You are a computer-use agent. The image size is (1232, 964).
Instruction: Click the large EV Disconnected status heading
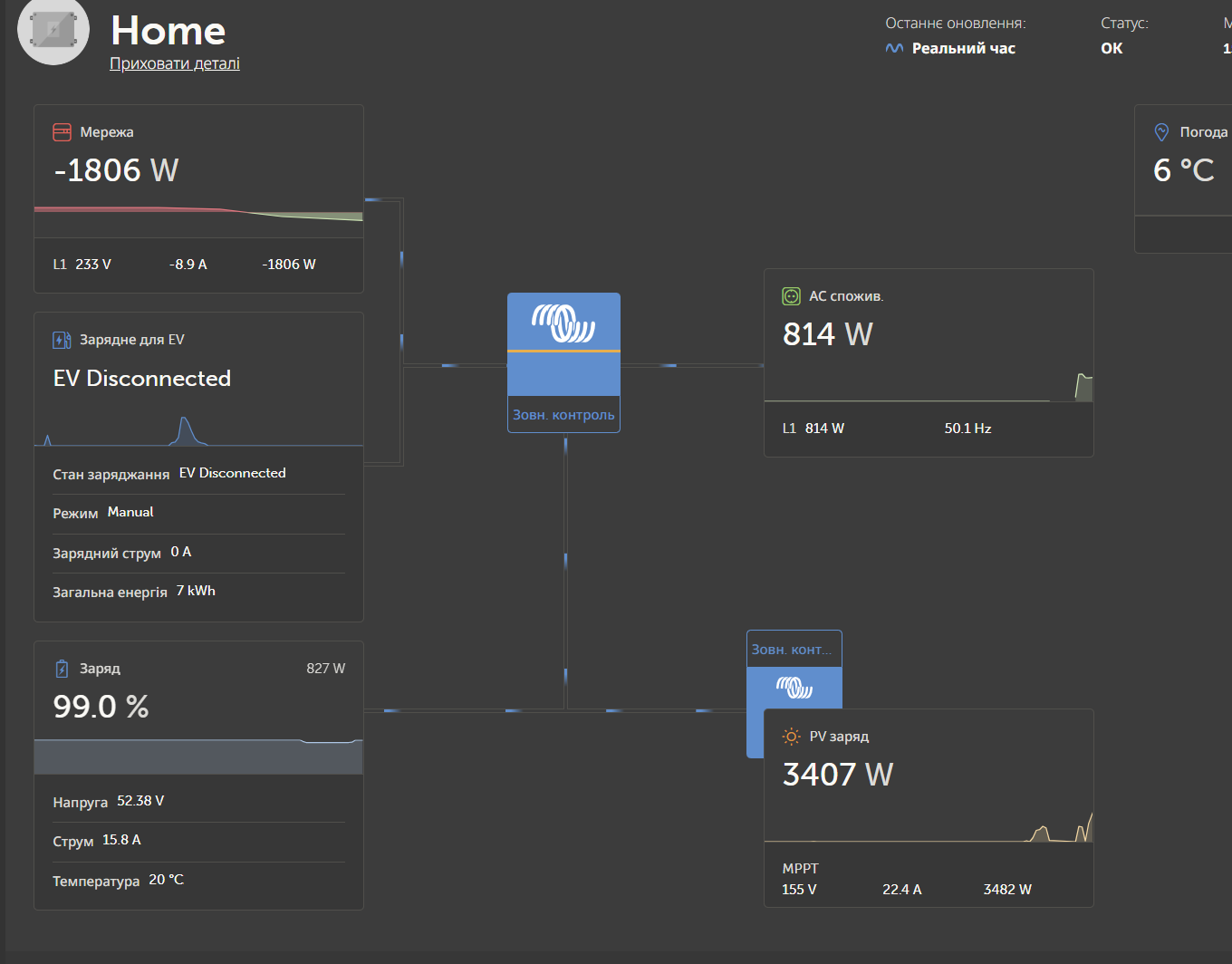[142, 379]
